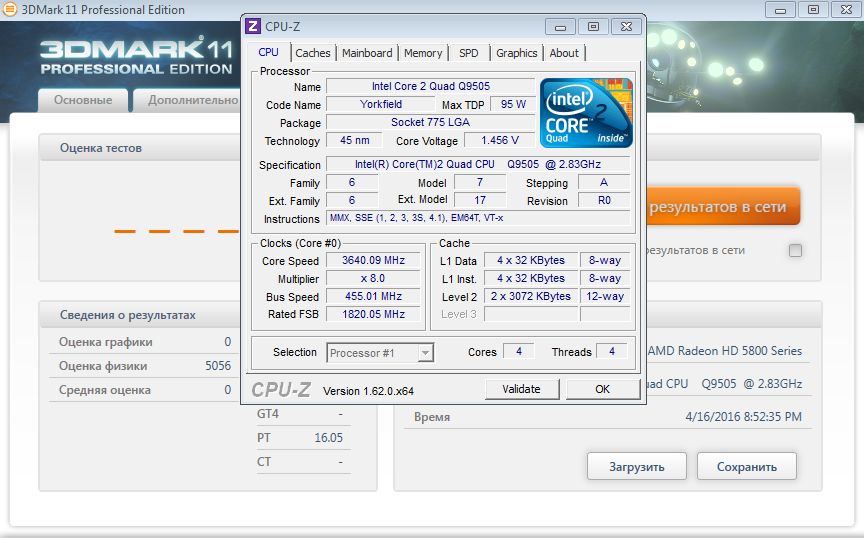Click the Core Speed value 3640.09 MHz

(373, 260)
